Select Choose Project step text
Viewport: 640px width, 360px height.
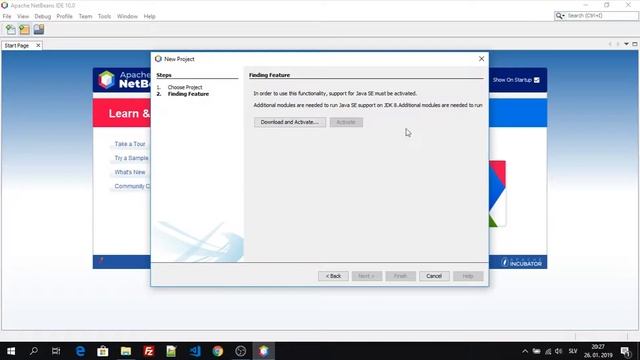185,87
